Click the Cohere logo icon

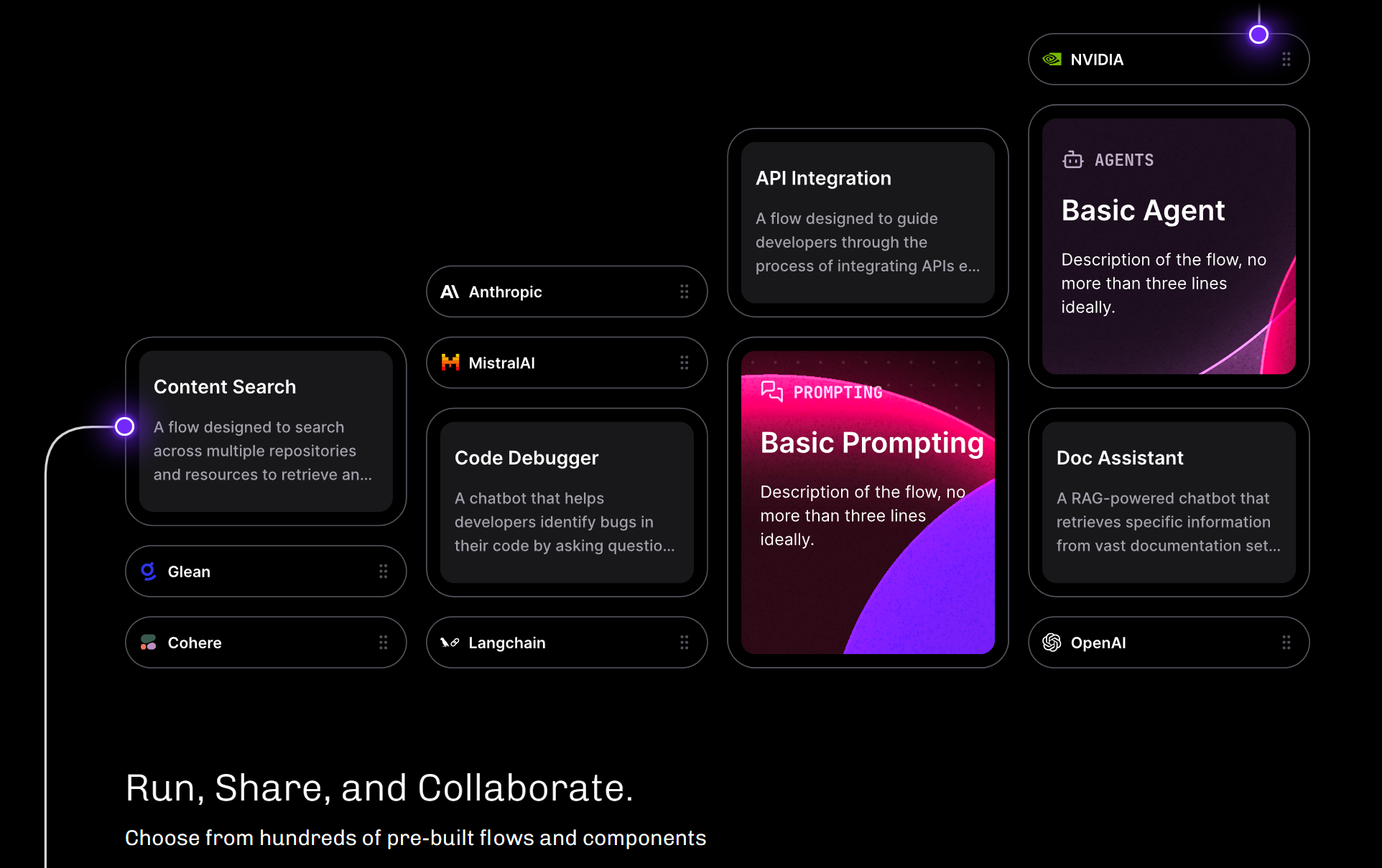(x=149, y=643)
